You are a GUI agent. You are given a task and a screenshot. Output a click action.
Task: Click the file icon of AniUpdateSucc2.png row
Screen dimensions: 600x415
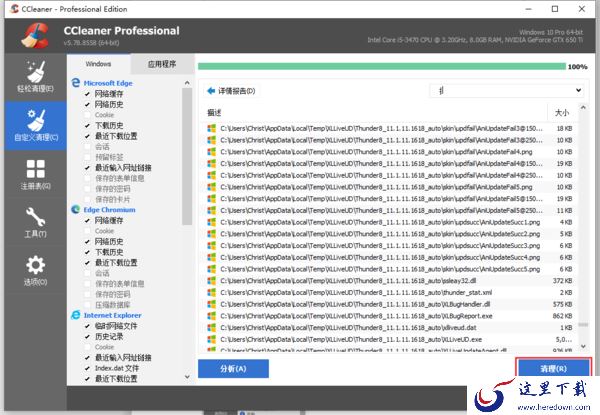(x=212, y=234)
